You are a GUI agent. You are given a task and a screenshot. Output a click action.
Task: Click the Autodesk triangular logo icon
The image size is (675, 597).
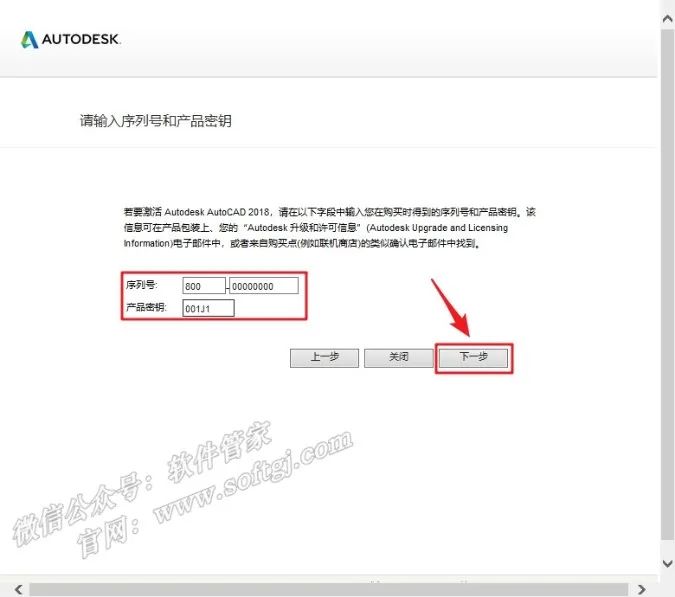(30, 40)
